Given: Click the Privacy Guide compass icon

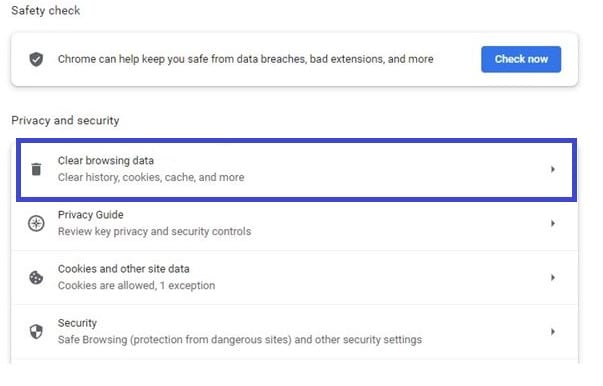Looking at the screenshot, I should pos(36,223).
